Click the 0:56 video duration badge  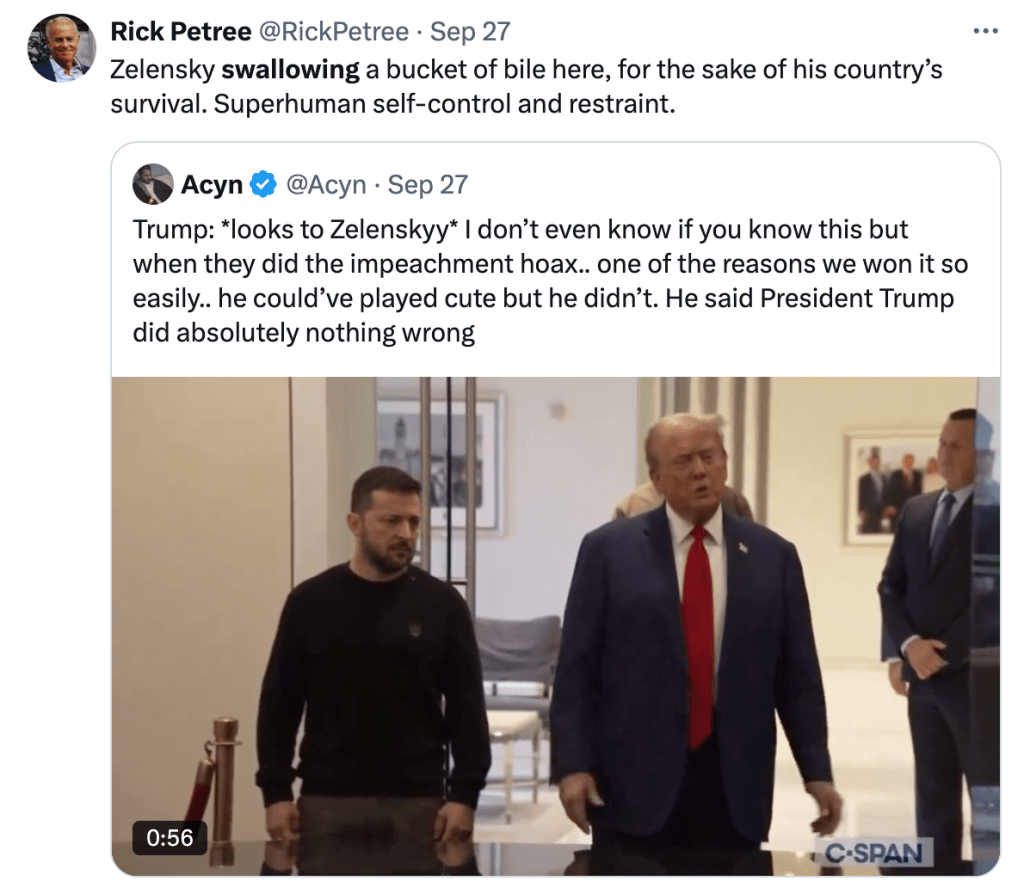point(170,837)
